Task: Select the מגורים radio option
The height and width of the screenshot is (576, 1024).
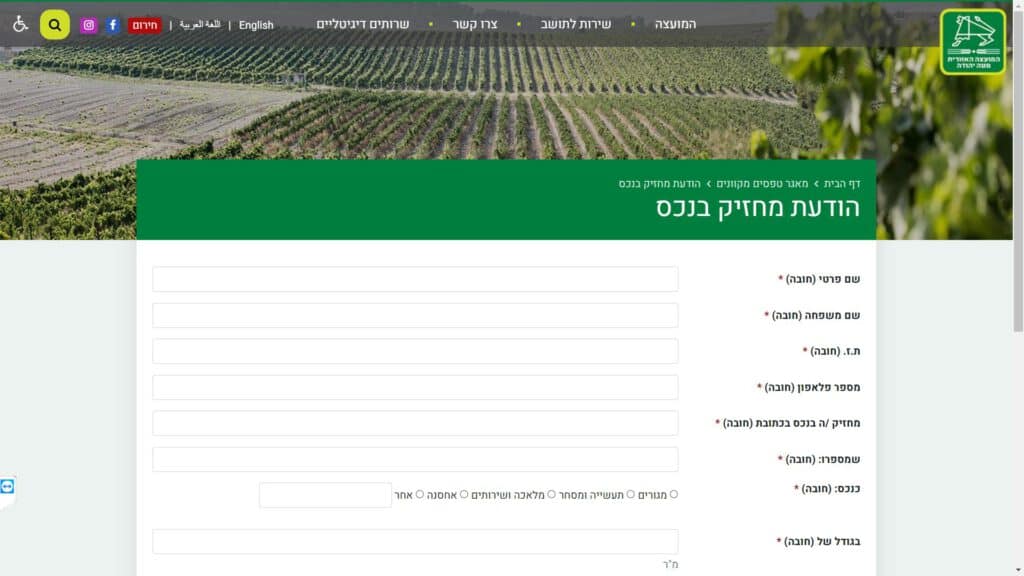Action: pos(673,494)
